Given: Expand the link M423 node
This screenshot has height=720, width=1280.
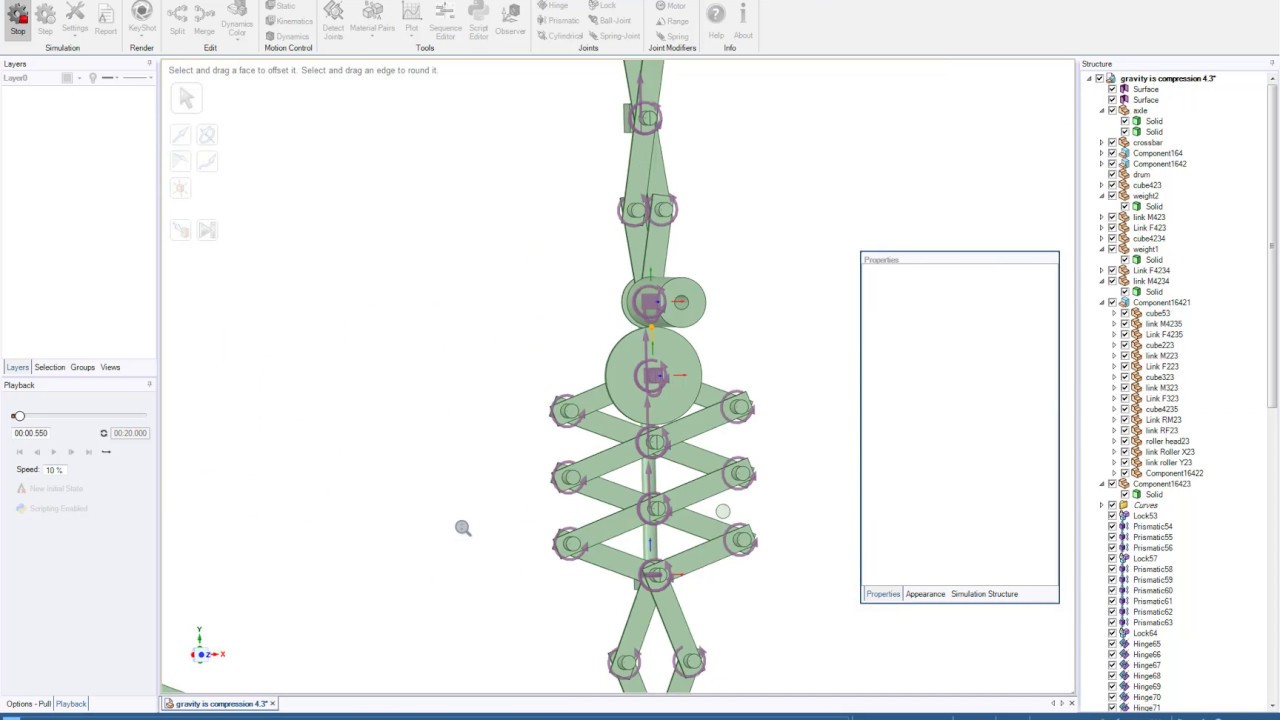Looking at the screenshot, I should click(x=1102, y=218).
